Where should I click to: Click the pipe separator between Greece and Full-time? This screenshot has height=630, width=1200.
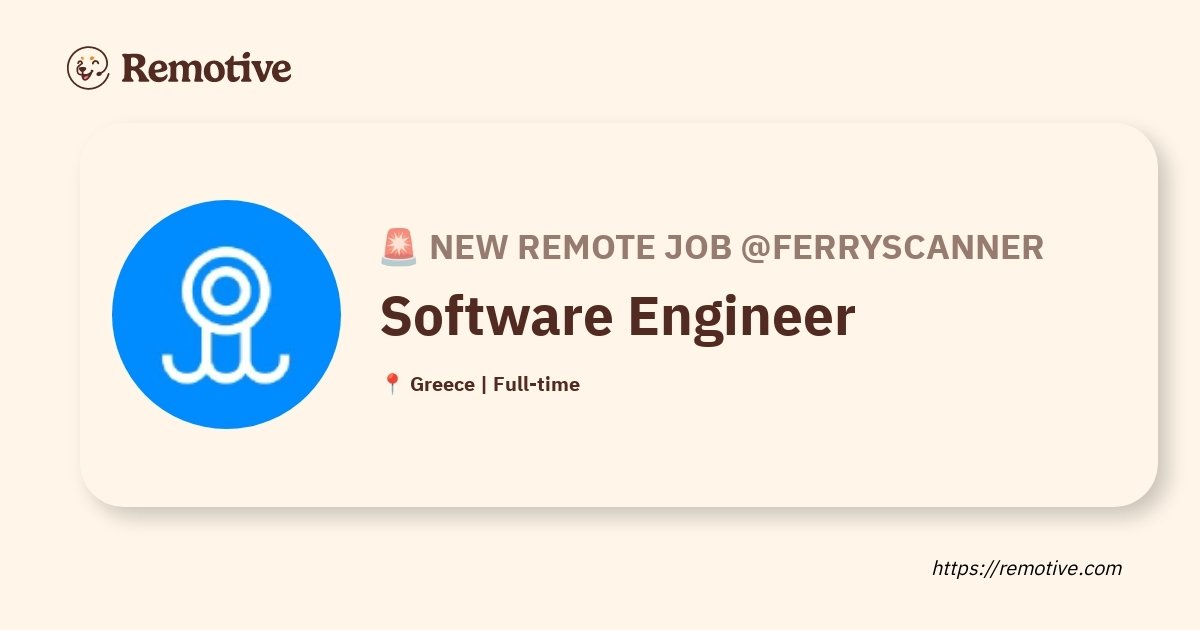click(484, 384)
